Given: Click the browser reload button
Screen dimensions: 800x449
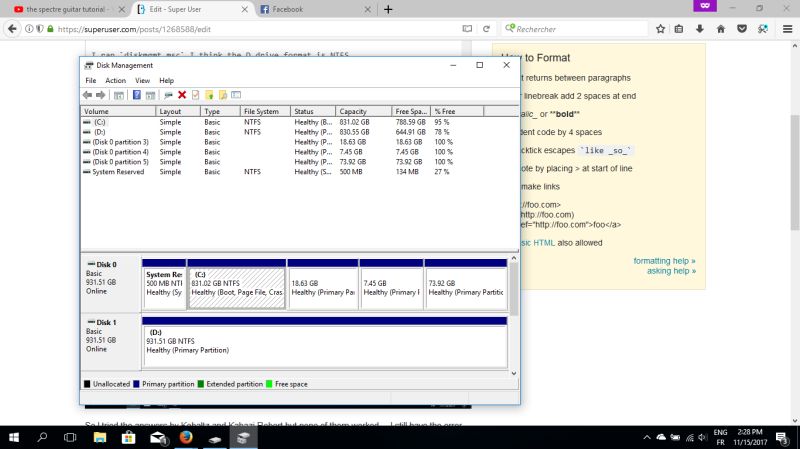Looking at the screenshot, I should (x=487, y=29).
